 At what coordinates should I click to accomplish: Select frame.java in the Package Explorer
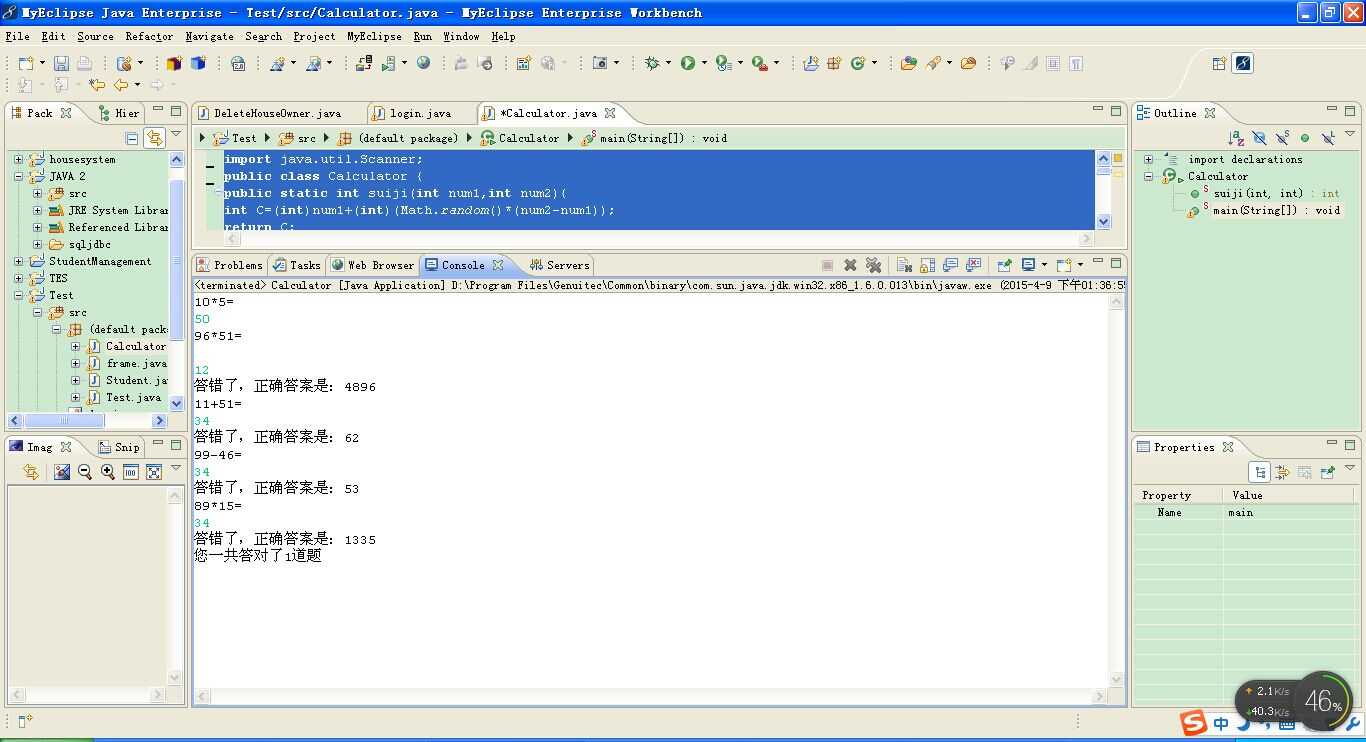point(136,363)
